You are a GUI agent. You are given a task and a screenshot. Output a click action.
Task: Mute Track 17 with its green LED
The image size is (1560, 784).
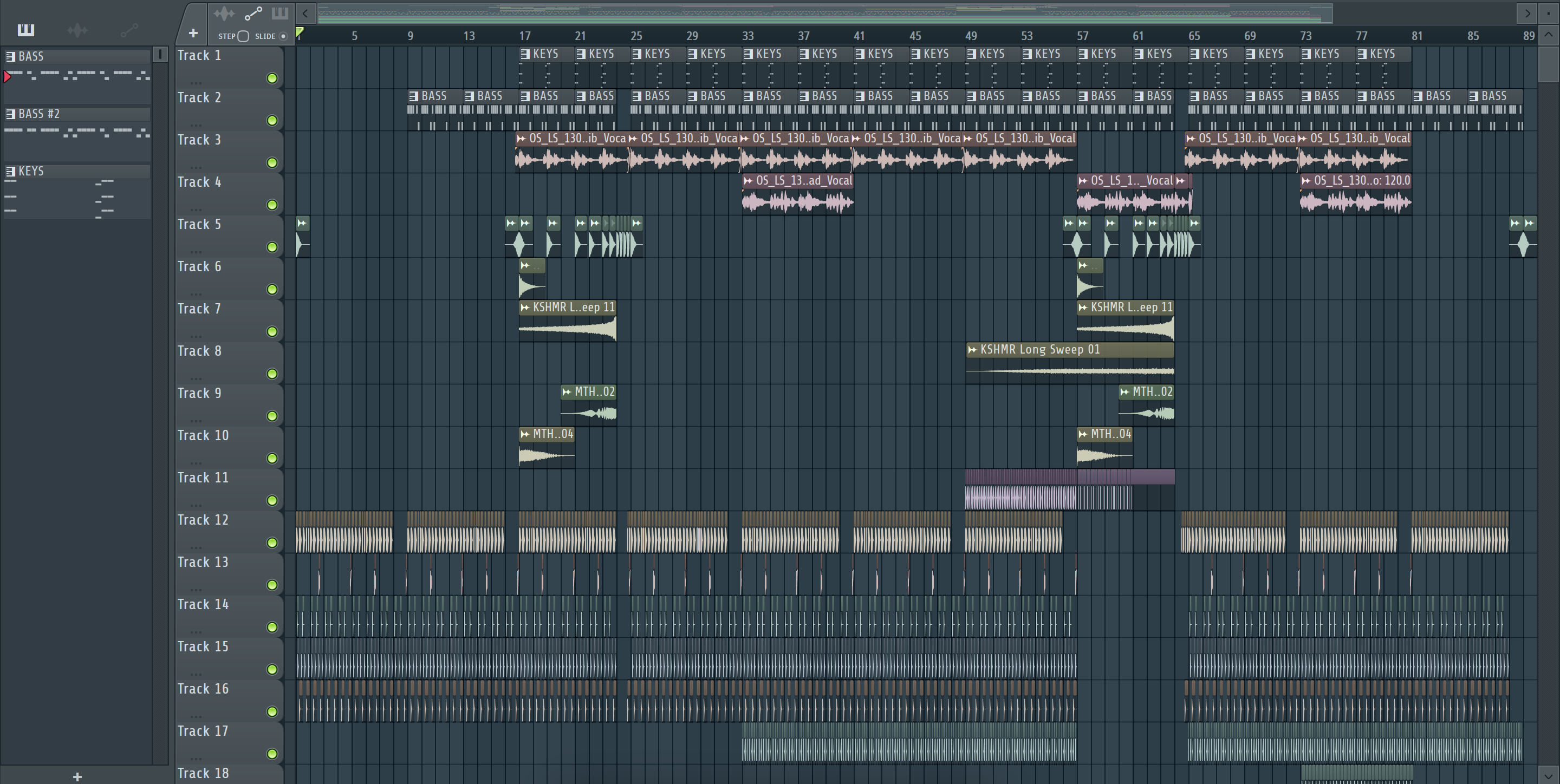click(272, 754)
